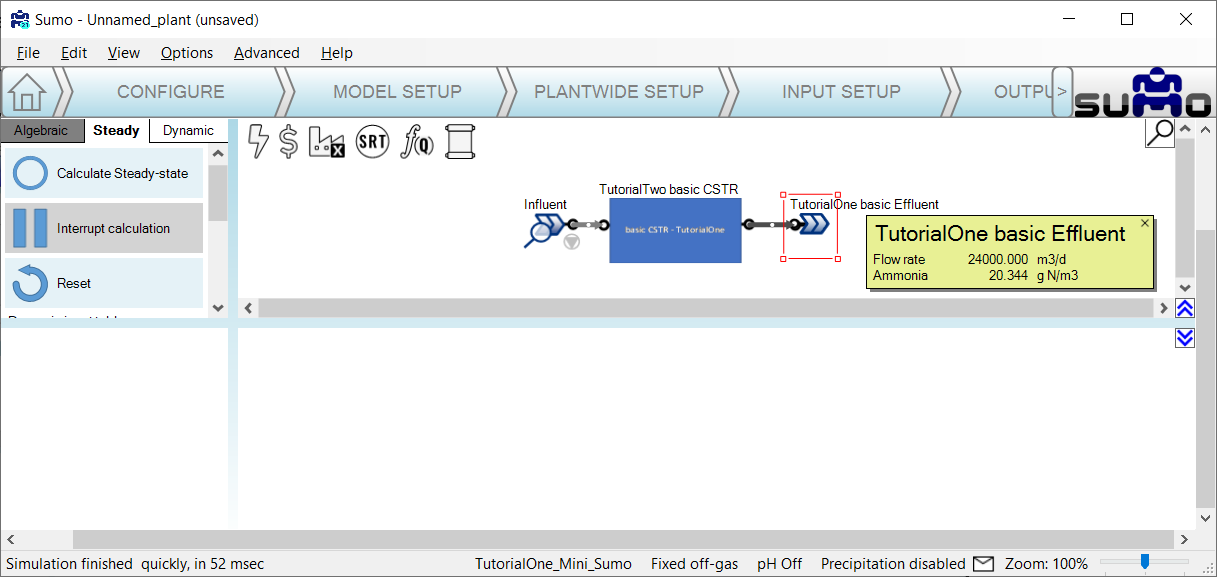Open the SRT circle icon

click(372, 142)
